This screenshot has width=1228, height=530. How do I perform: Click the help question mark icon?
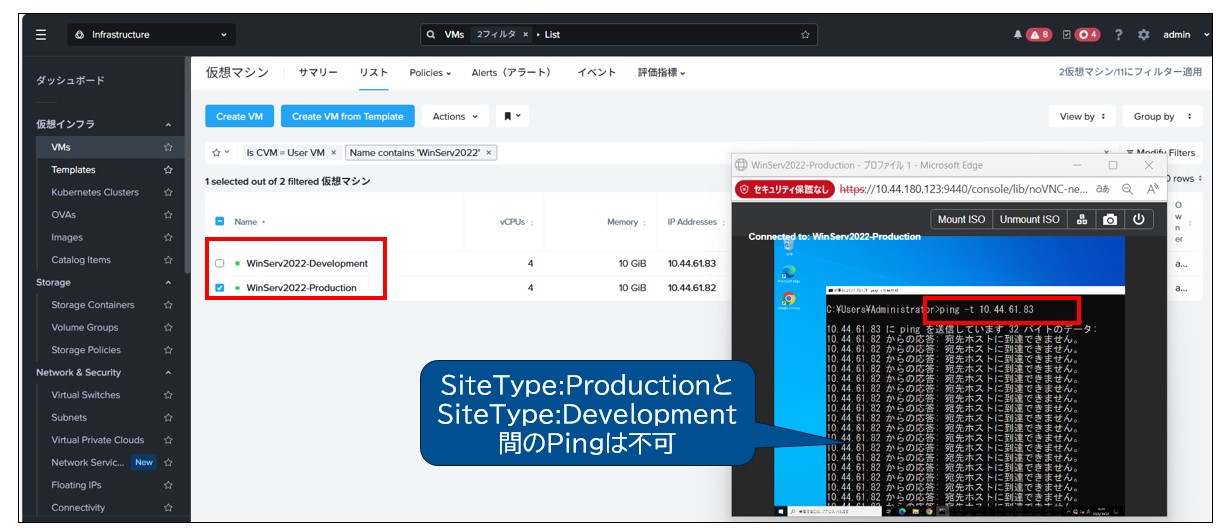click(x=1118, y=35)
